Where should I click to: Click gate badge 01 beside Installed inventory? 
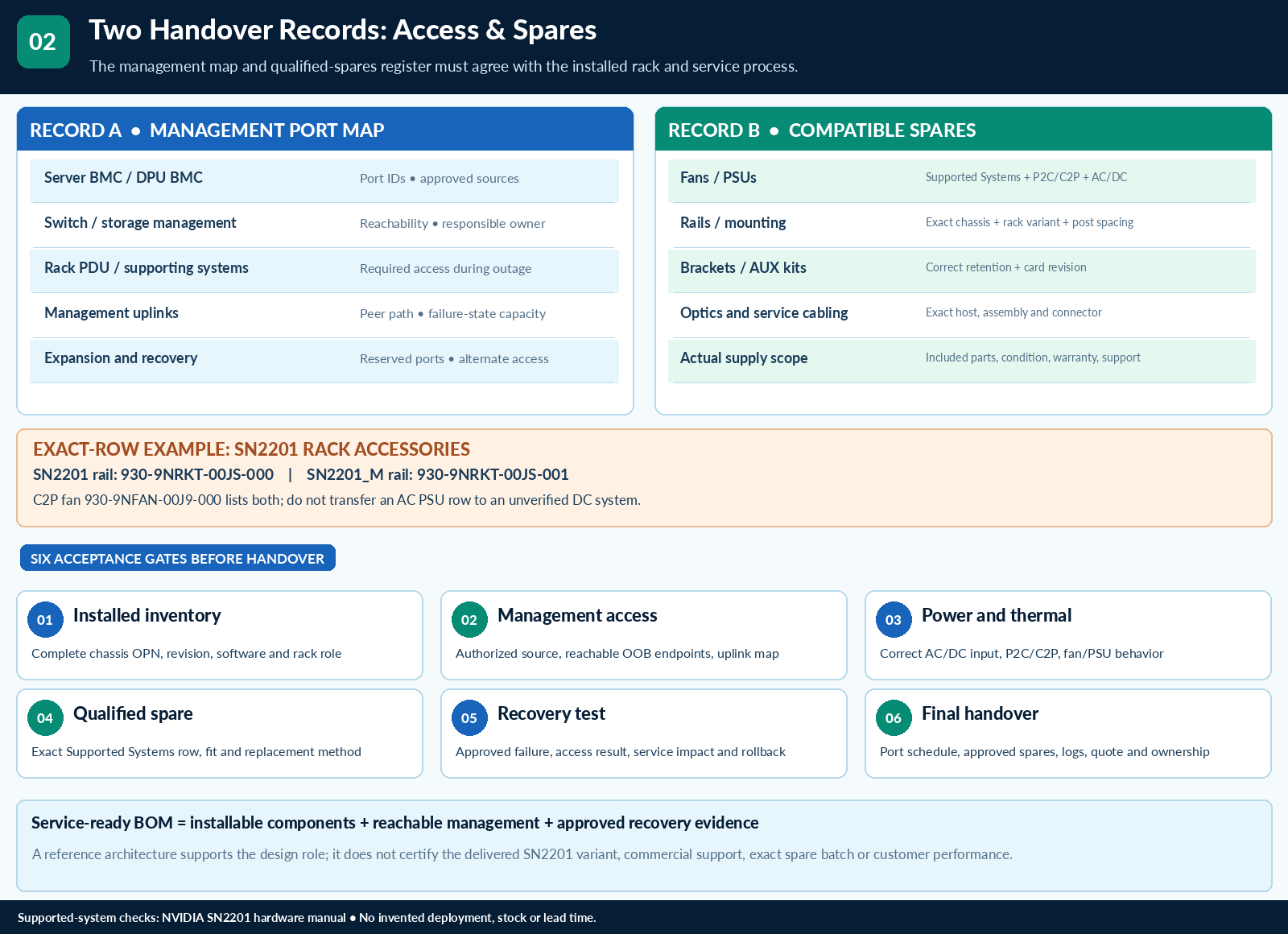click(x=45, y=620)
